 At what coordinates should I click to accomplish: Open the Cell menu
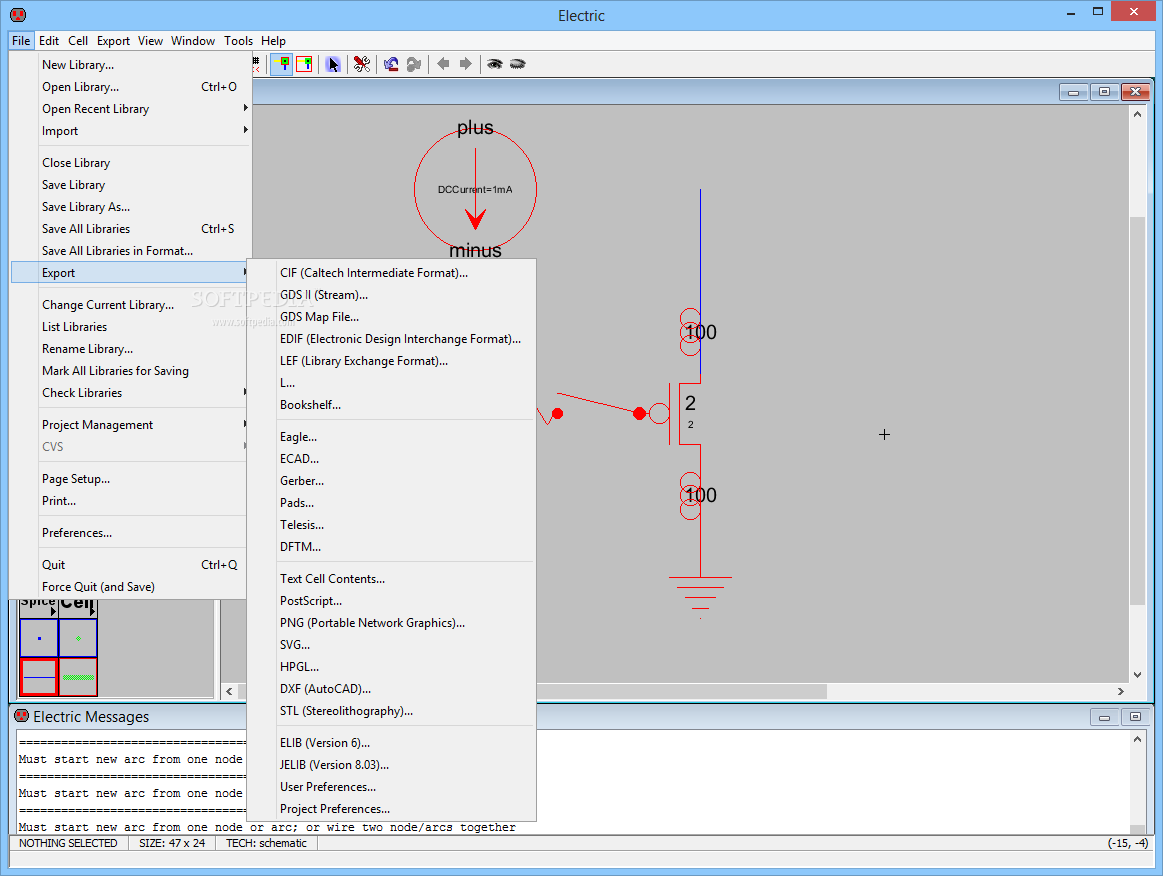[78, 41]
